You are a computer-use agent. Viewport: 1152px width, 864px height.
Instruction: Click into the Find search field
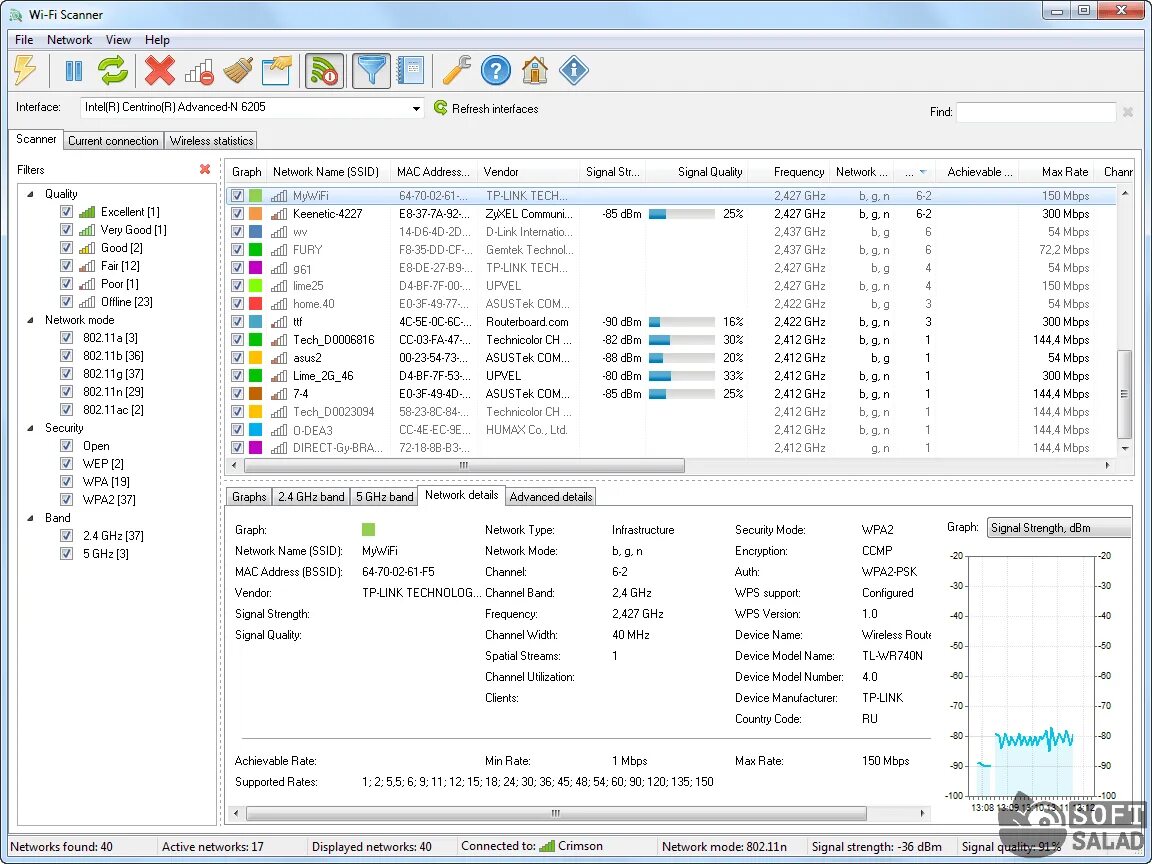(1036, 112)
